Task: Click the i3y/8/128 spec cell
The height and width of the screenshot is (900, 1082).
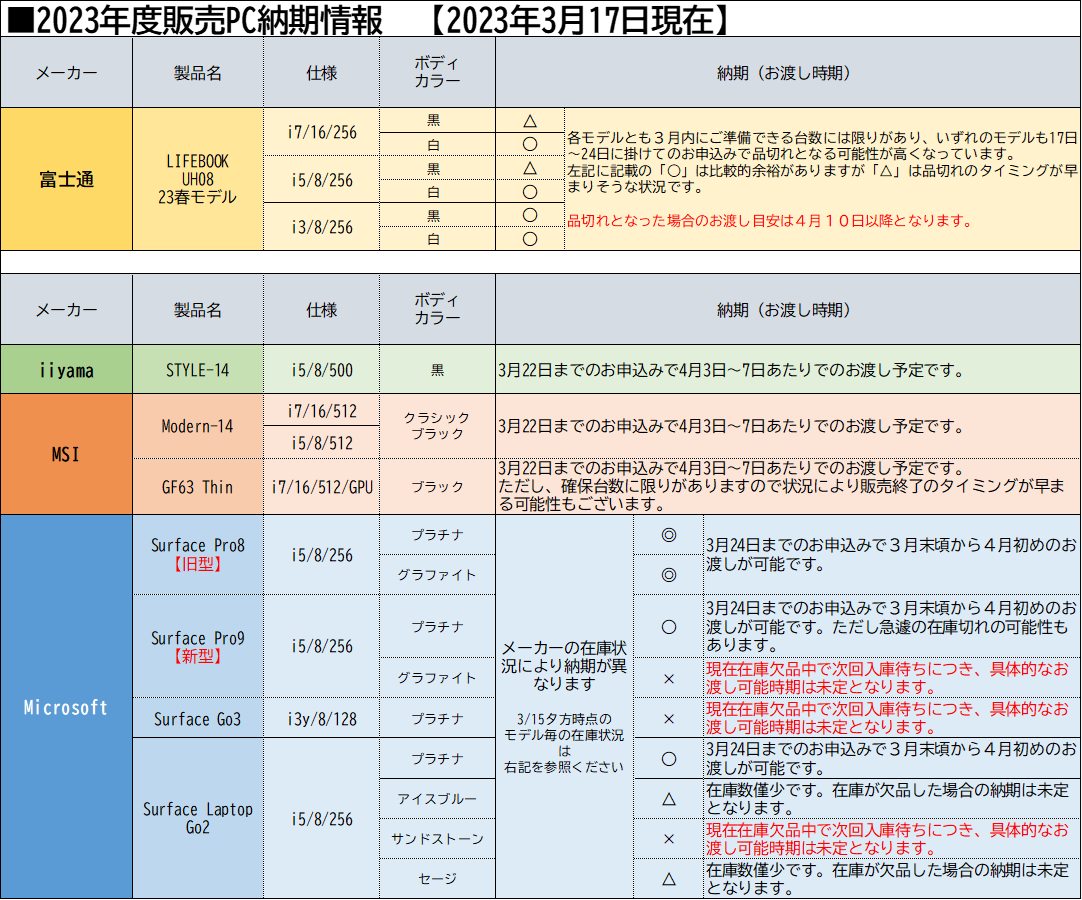Action: [322, 718]
